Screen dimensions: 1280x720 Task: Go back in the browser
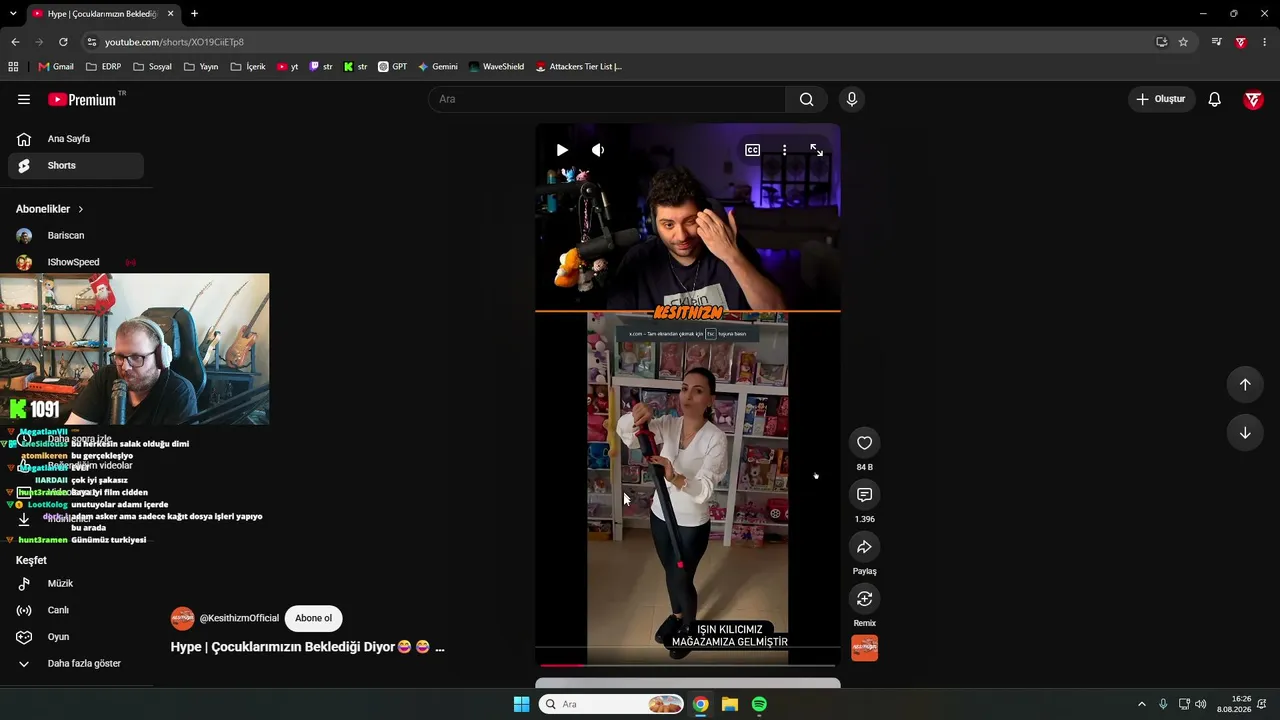[15, 42]
